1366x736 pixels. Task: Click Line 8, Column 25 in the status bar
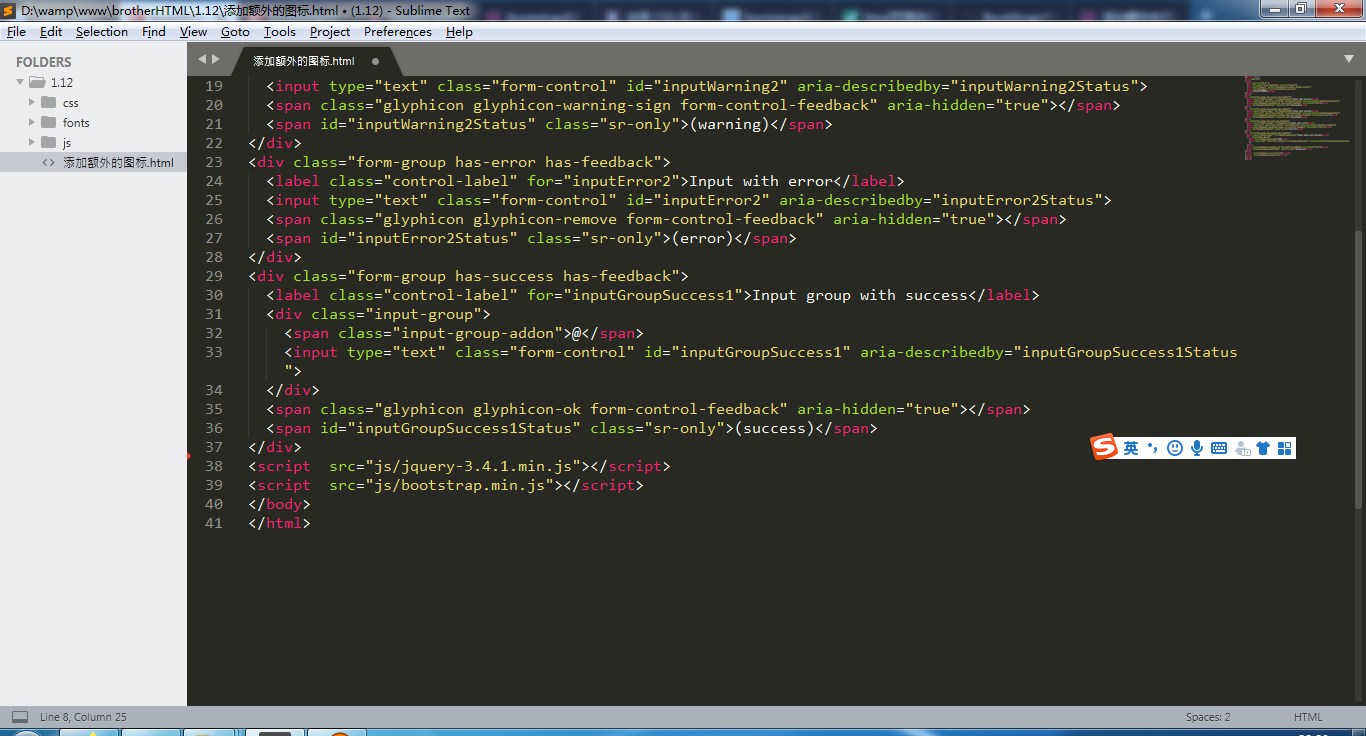[83, 717]
